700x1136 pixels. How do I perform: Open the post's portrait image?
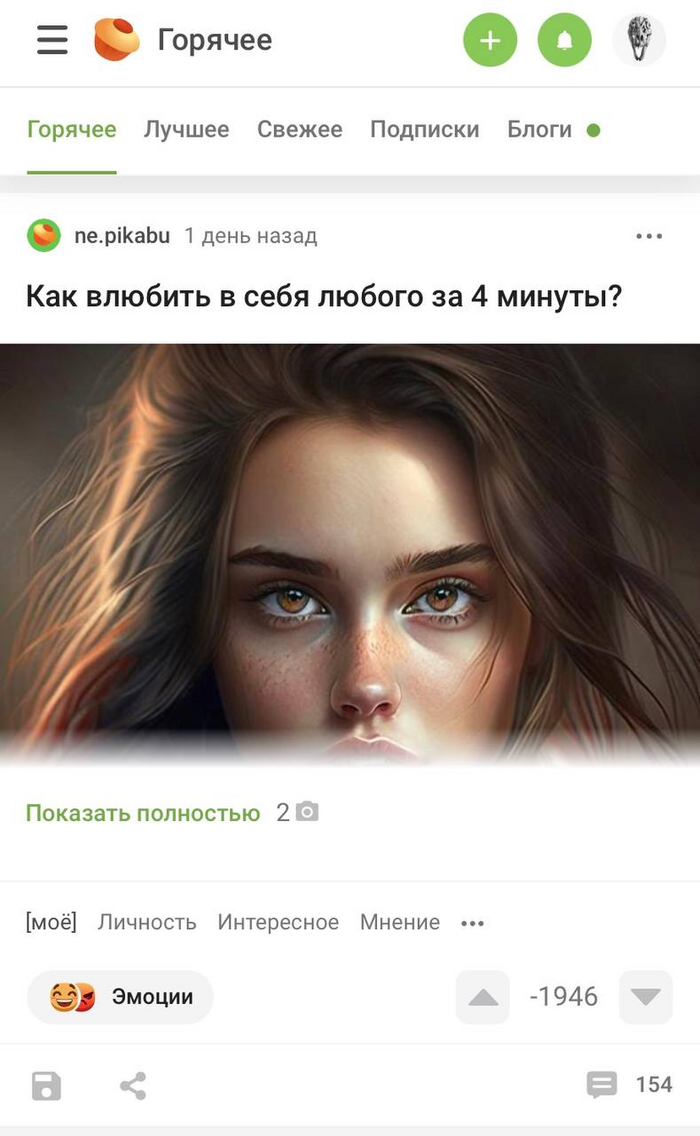tap(350, 554)
